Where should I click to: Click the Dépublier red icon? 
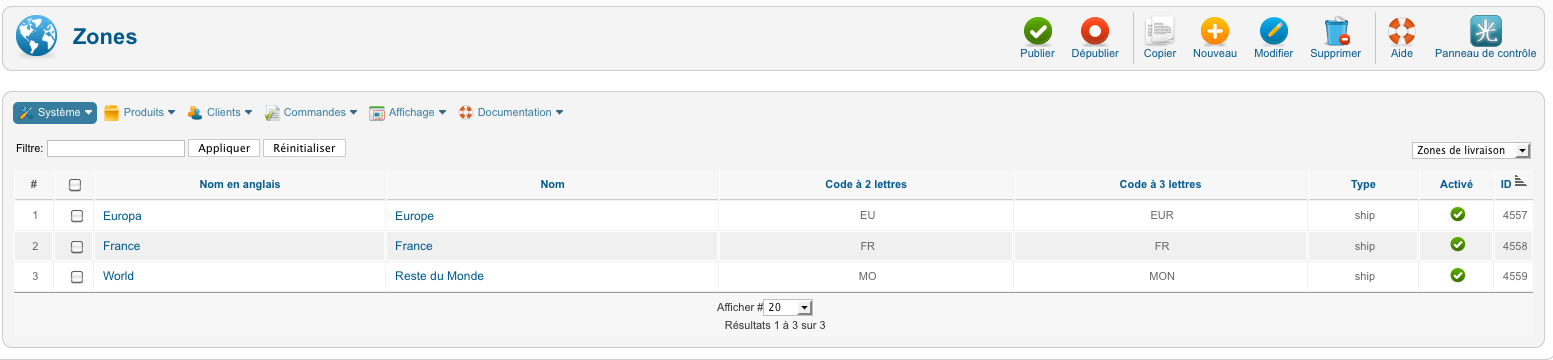coord(1095,31)
